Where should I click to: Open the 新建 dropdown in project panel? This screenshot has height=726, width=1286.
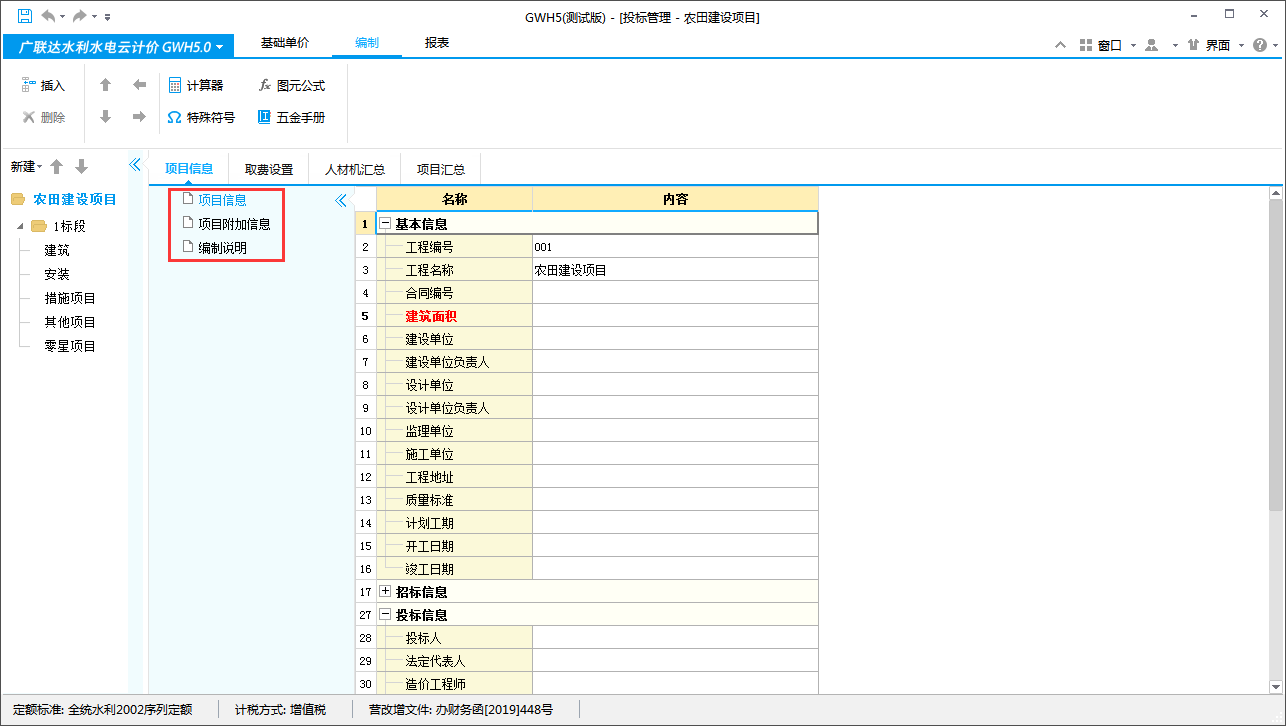pos(26,167)
